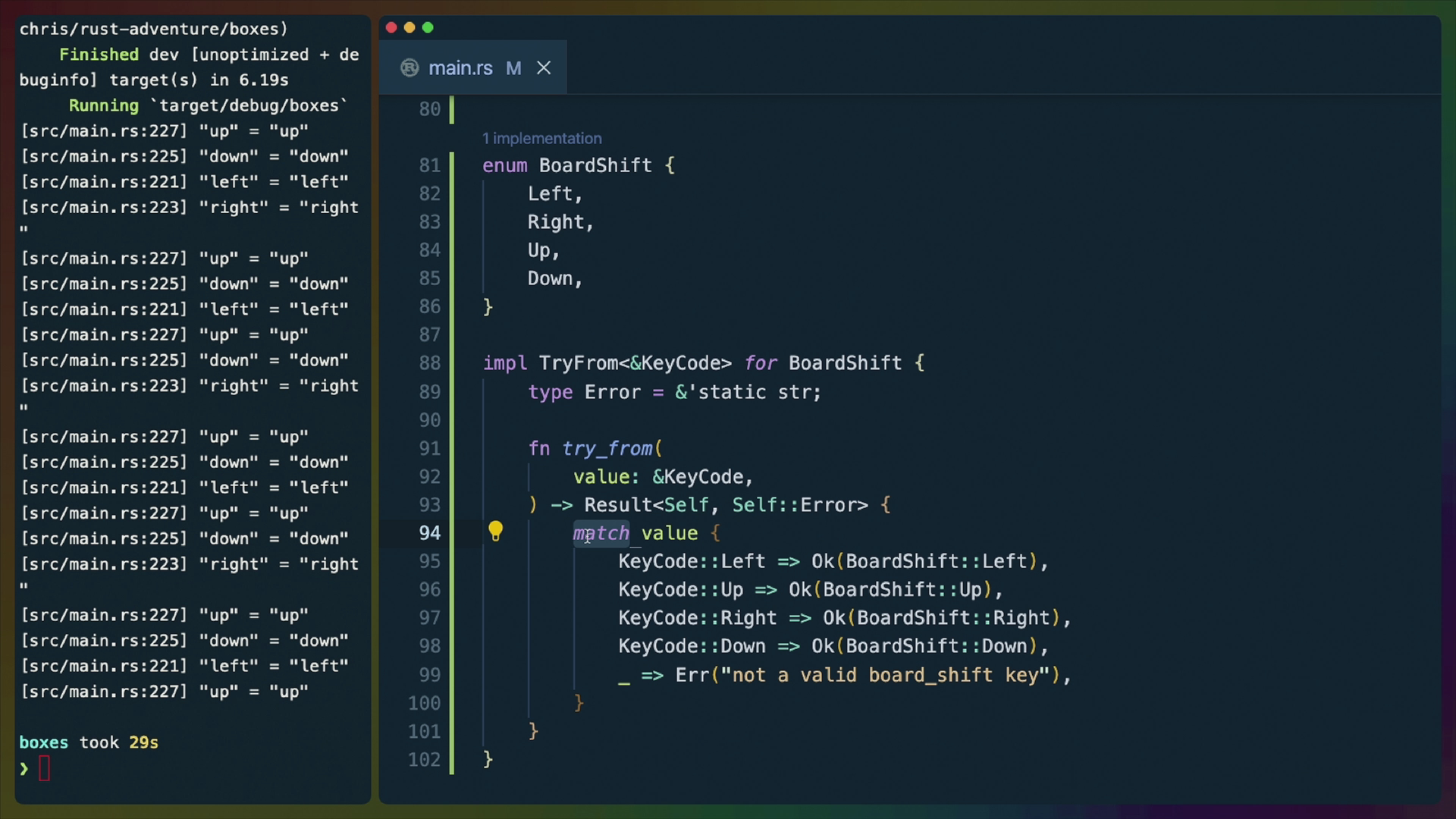The width and height of the screenshot is (1456, 819).
Task: Click the Err string on line 99
Action: click(880, 675)
